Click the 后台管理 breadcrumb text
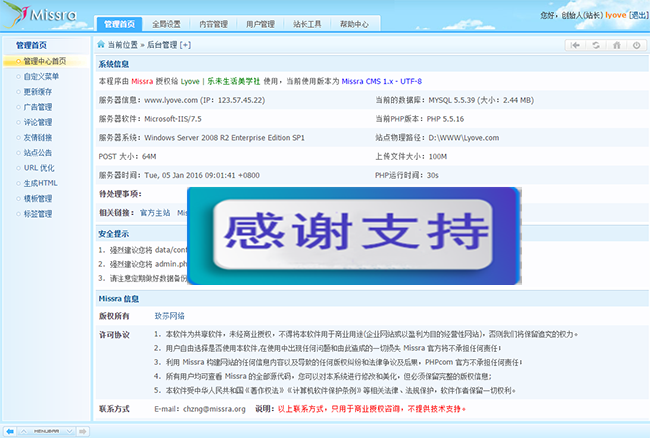 pos(162,45)
